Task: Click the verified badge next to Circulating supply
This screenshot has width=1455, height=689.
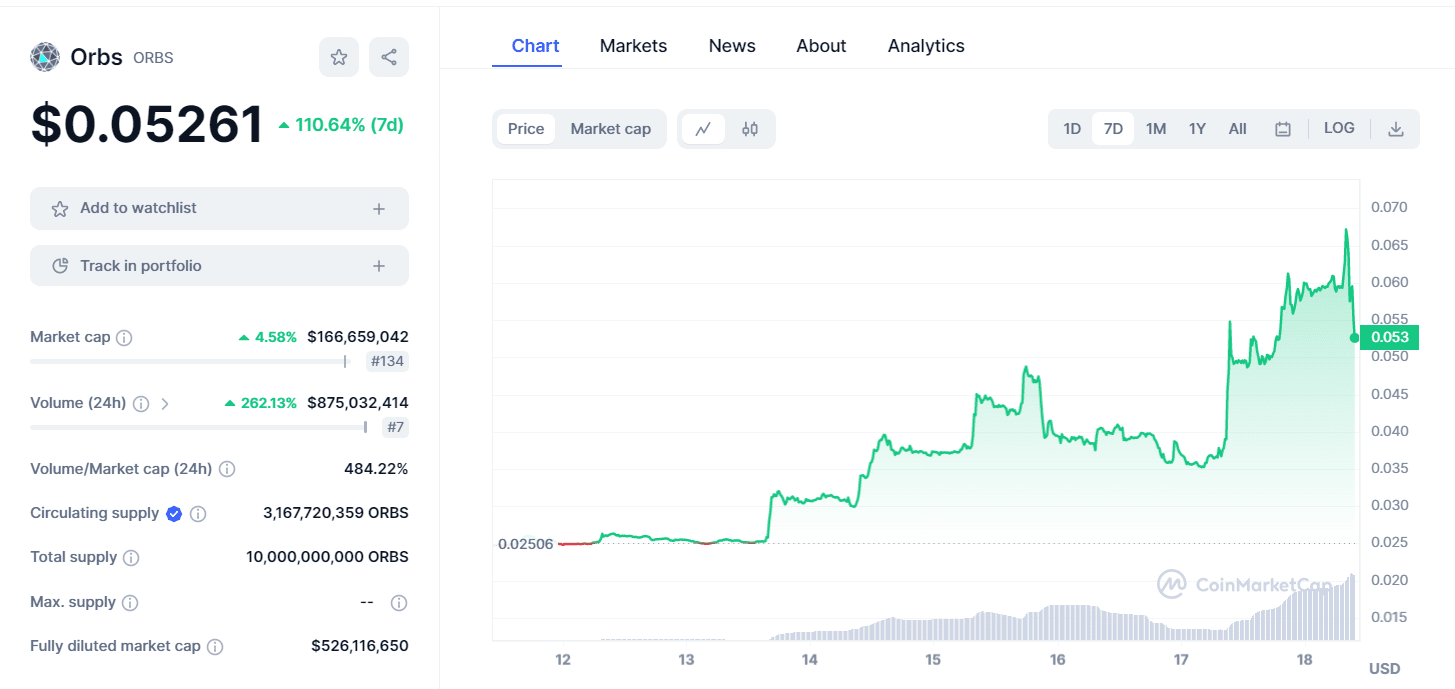Action: pos(174,513)
